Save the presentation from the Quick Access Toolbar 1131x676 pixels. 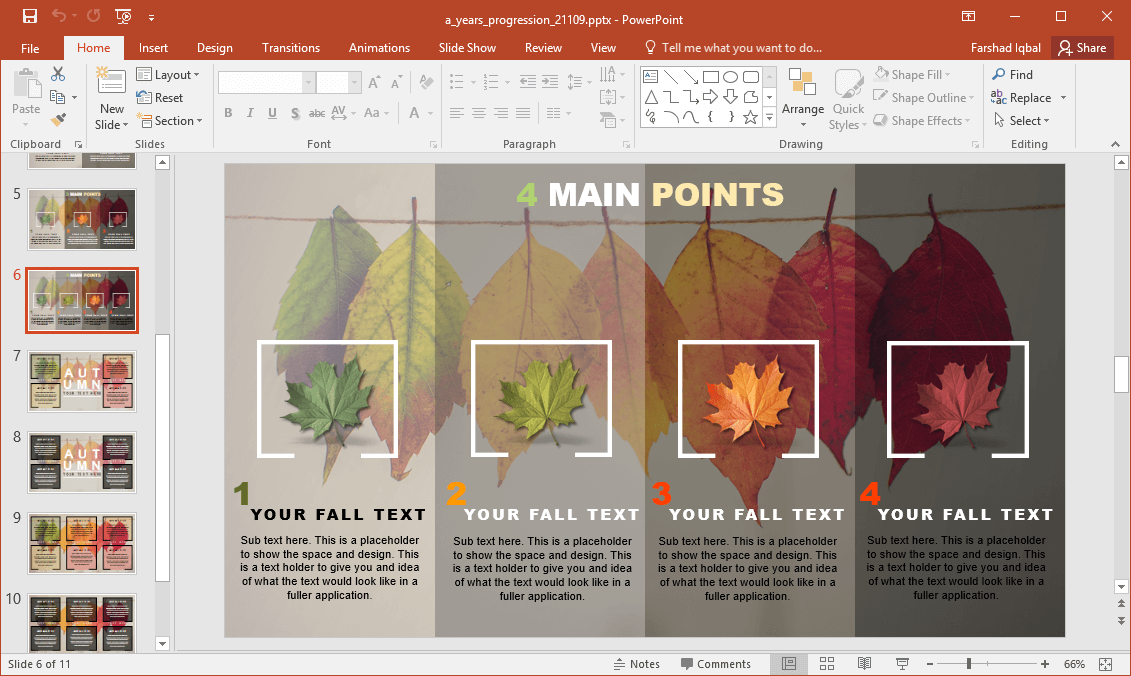[x=30, y=16]
